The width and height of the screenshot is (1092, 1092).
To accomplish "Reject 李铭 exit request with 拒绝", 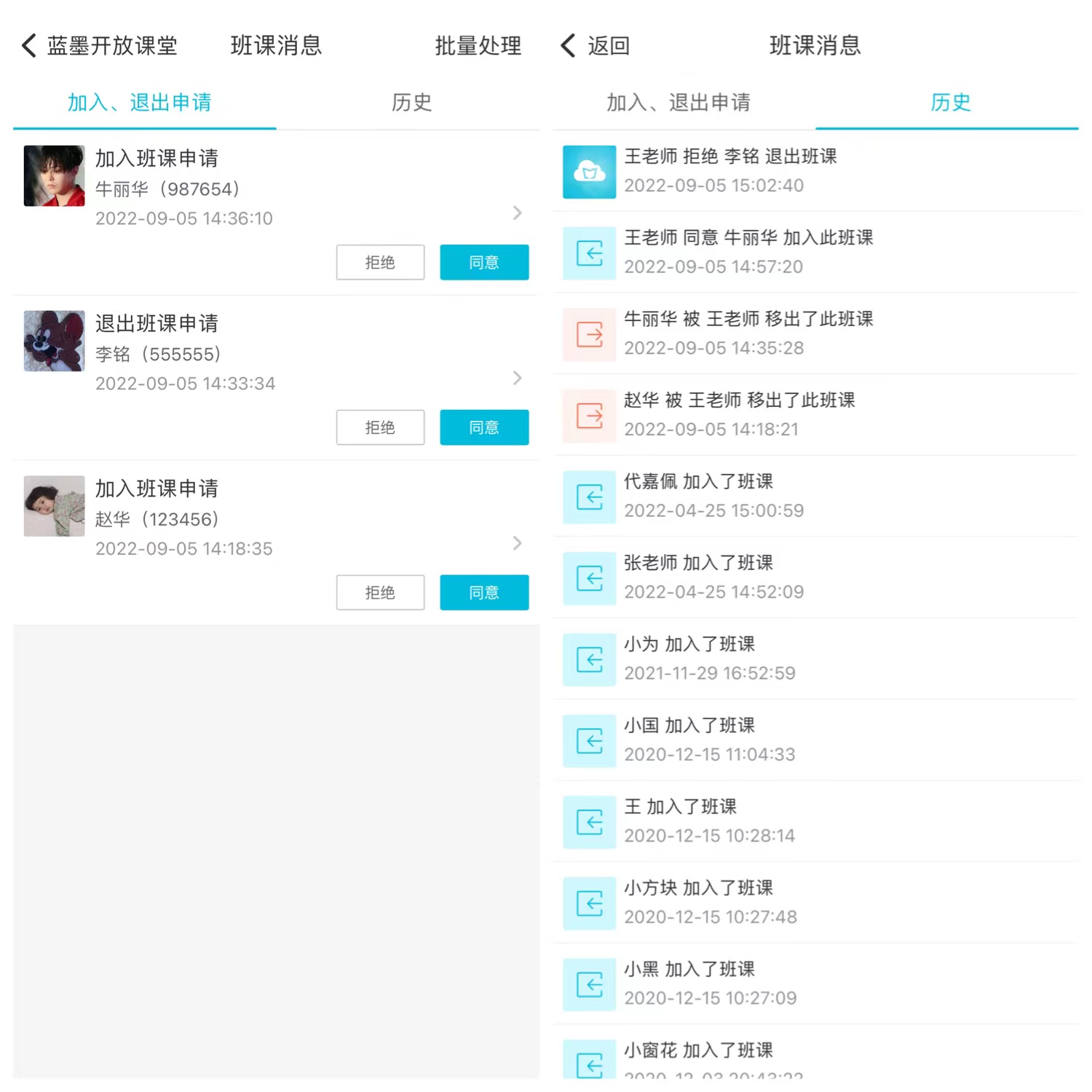I will (x=380, y=427).
